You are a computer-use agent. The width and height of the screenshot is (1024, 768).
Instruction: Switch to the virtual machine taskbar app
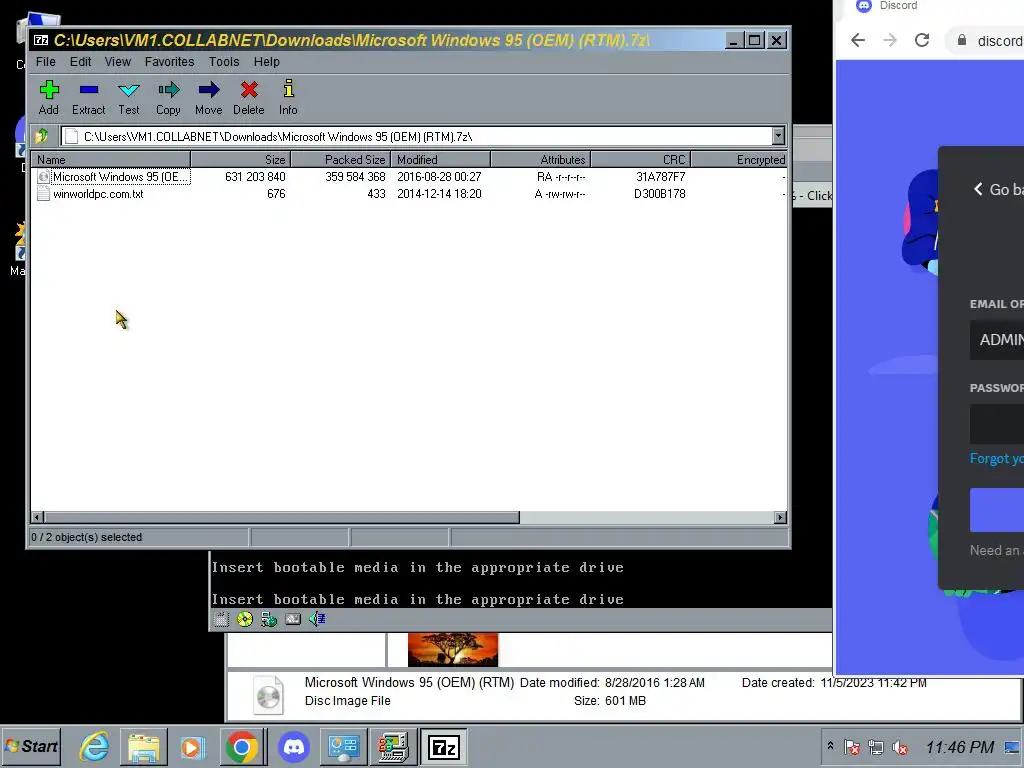click(393, 746)
